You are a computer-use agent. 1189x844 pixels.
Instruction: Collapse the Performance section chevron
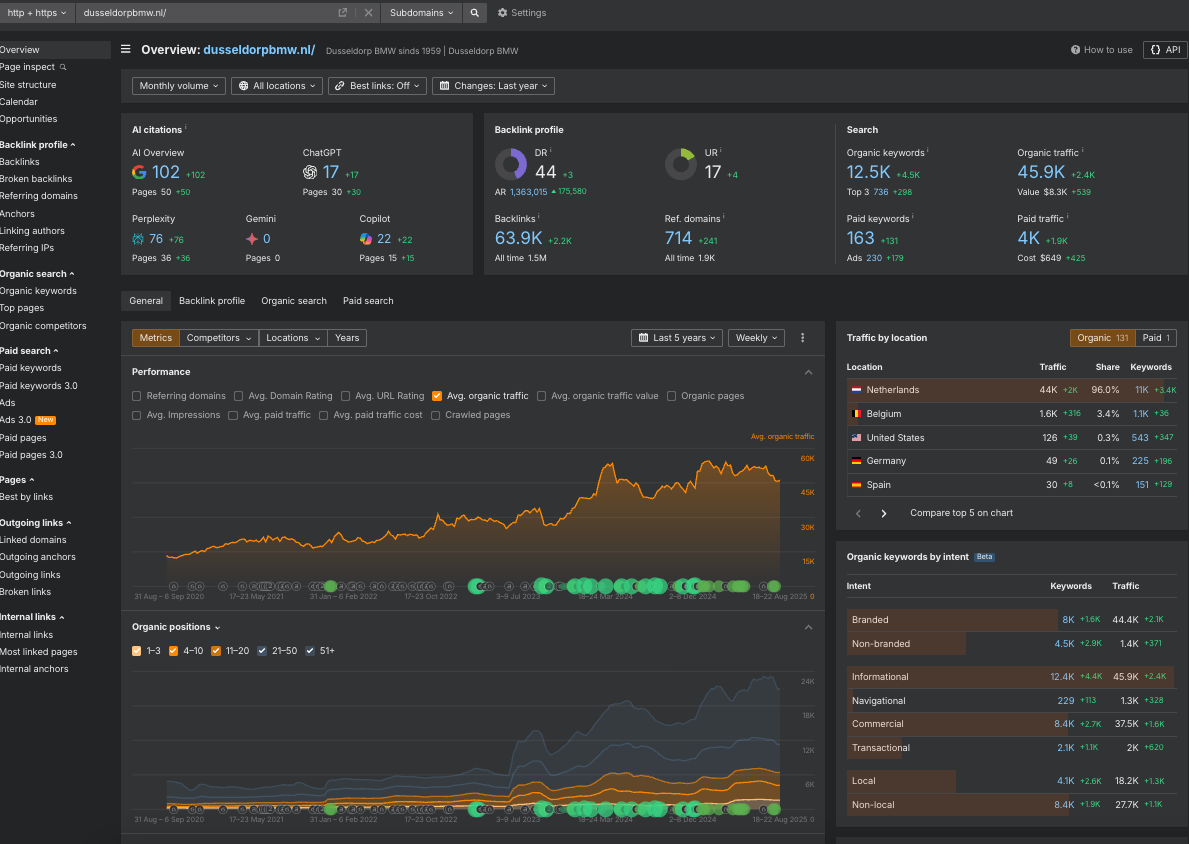(x=808, y=372)
